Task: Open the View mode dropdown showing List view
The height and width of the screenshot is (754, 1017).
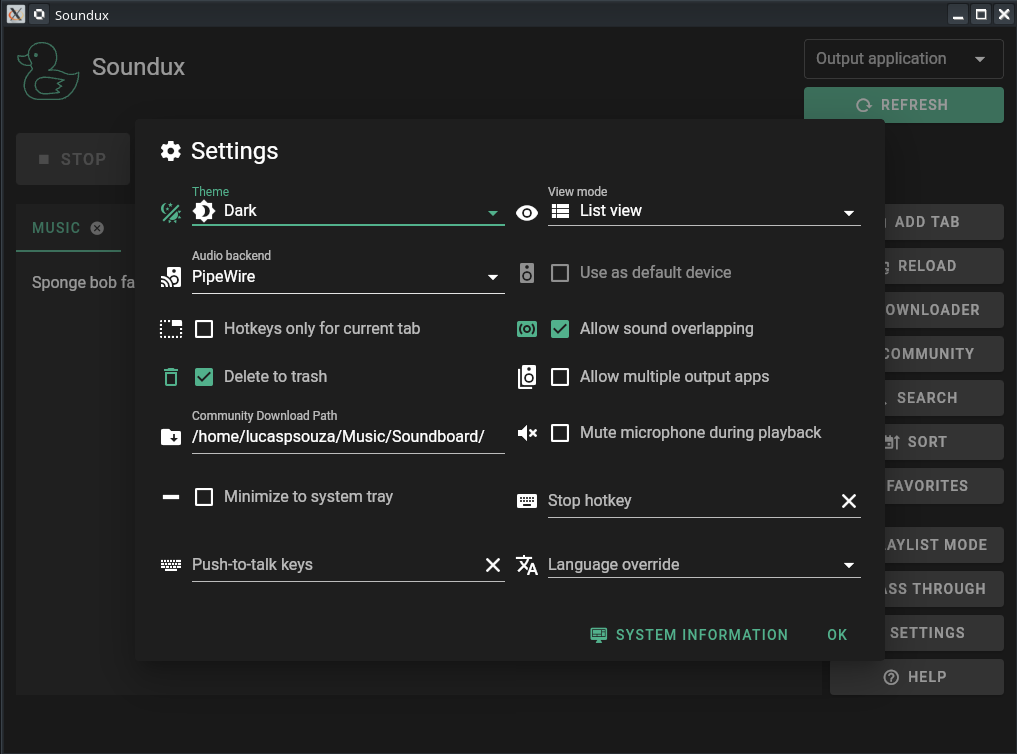Action: point(704,211)
